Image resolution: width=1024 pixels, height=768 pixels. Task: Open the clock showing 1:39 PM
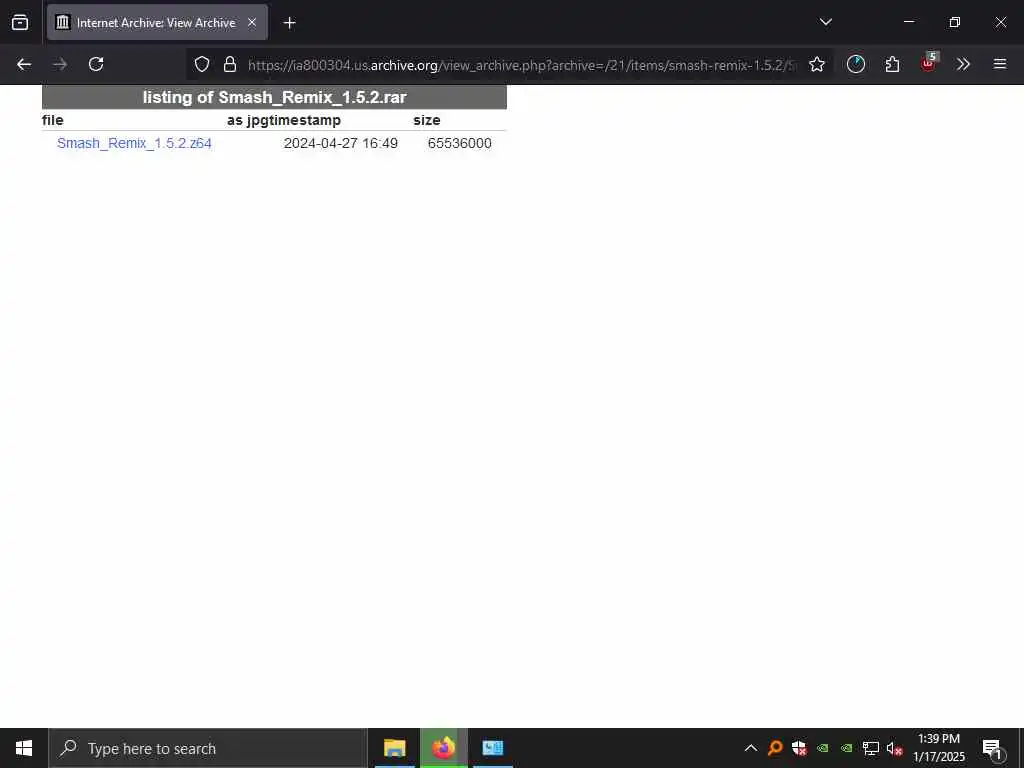pos(938,748)
